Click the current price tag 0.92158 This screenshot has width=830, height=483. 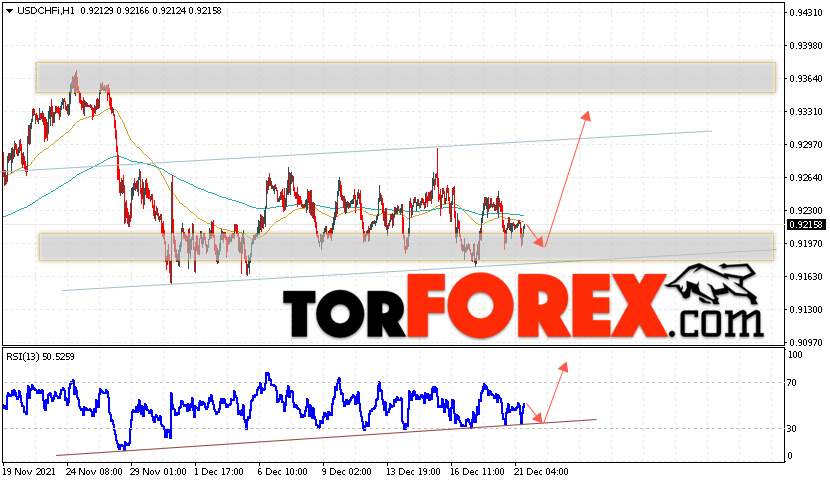tap(806, 225)
